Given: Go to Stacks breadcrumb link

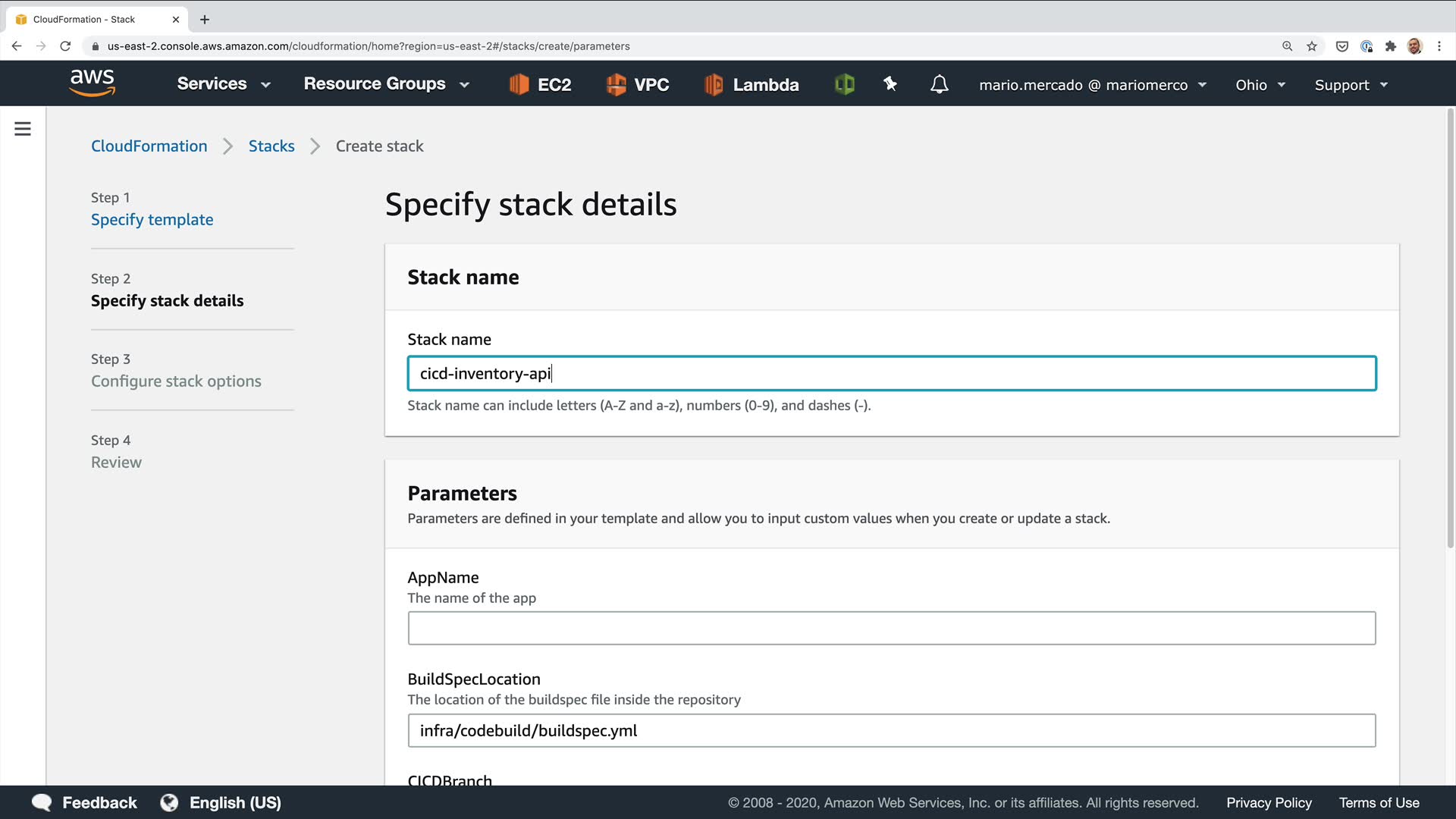Looking at the screenshot, I should pyautogui.click(x=271, y=146).
